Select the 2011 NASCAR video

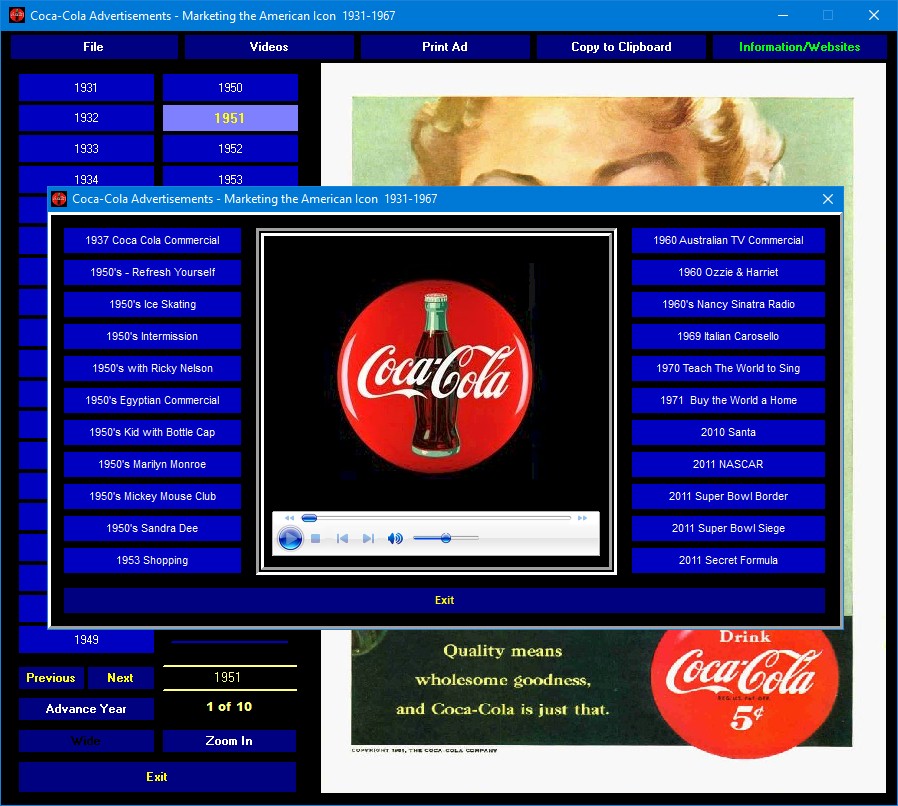click(x=728, y=465)
